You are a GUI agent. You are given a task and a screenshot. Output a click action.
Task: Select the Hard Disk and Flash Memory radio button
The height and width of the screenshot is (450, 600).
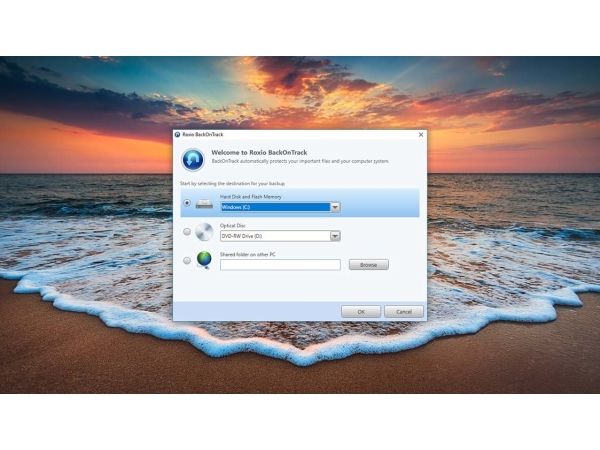186,204
